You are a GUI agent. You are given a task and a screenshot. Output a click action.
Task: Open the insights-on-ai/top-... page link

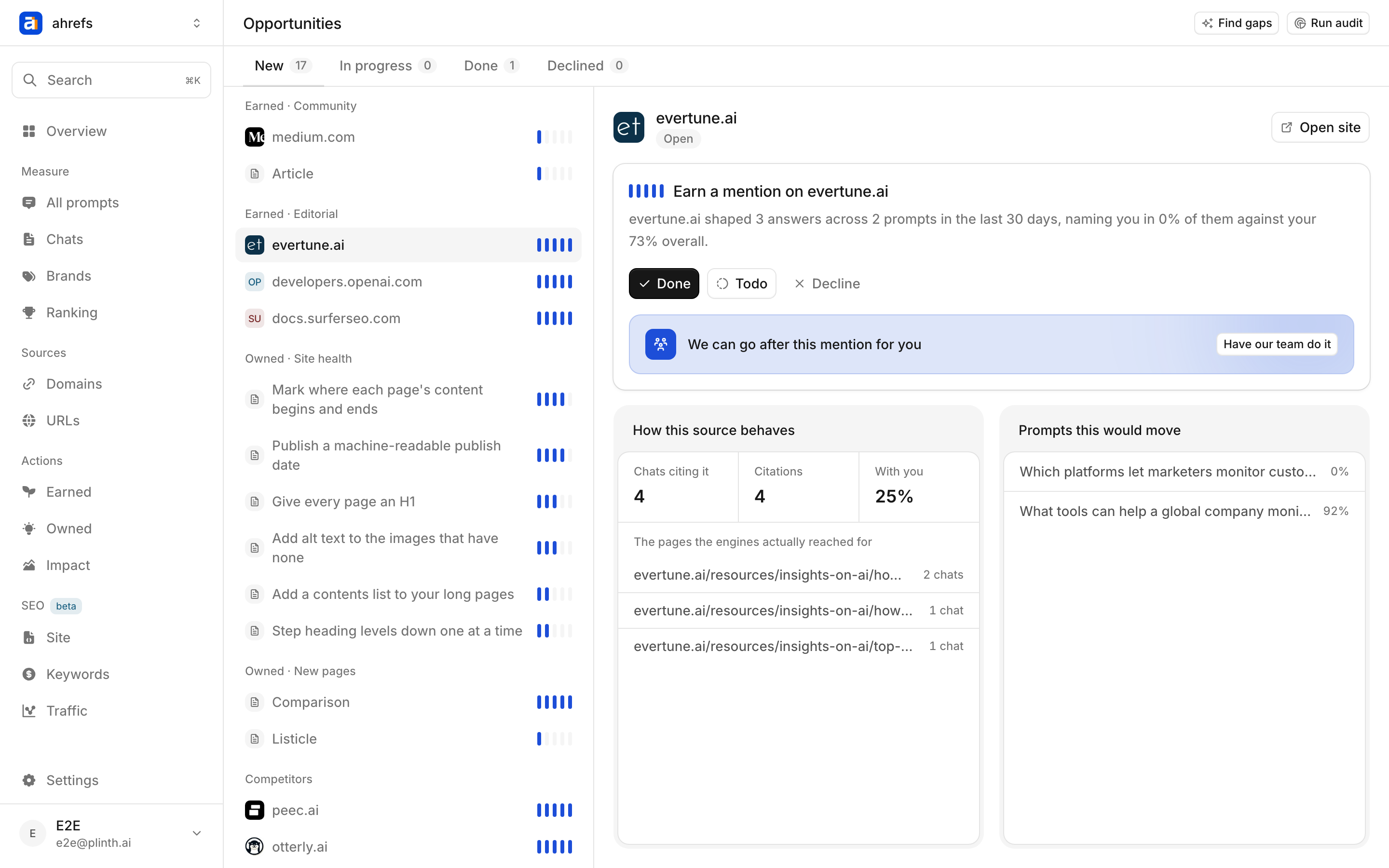(798, 646)
